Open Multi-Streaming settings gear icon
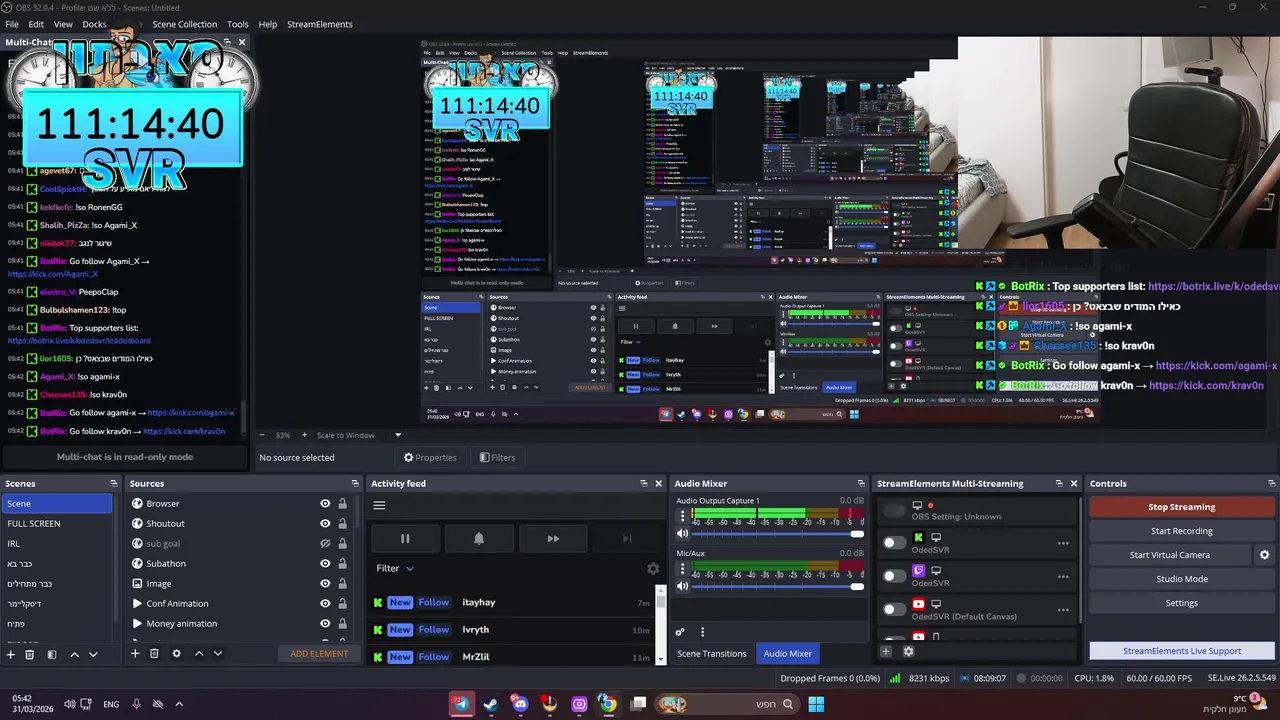 [908, 652]
